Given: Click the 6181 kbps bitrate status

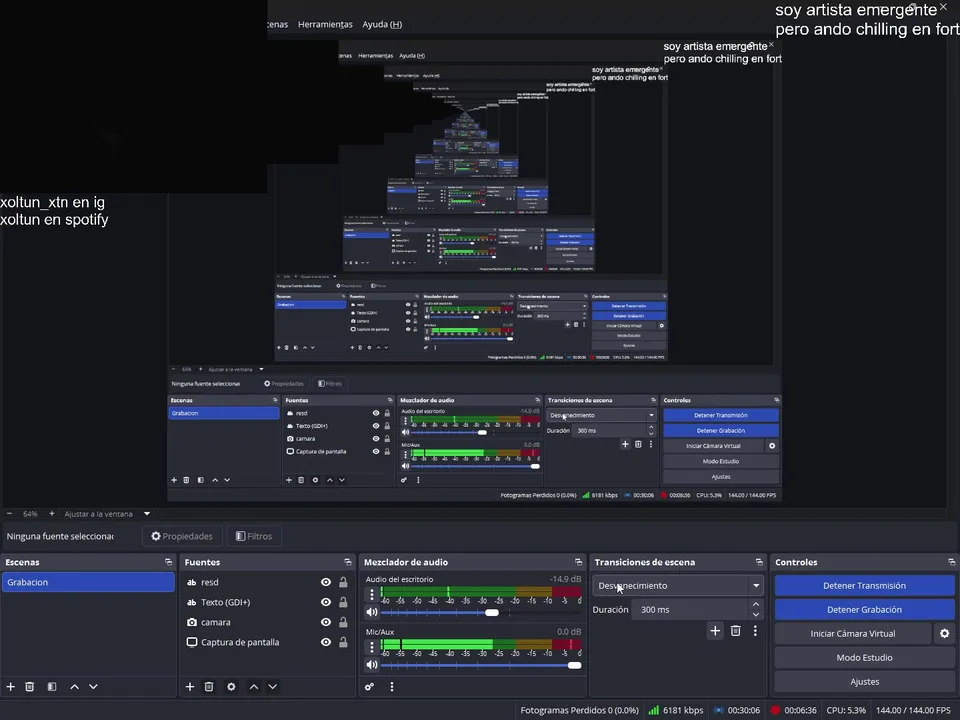Looking at the screenshot, I should 676,710.
